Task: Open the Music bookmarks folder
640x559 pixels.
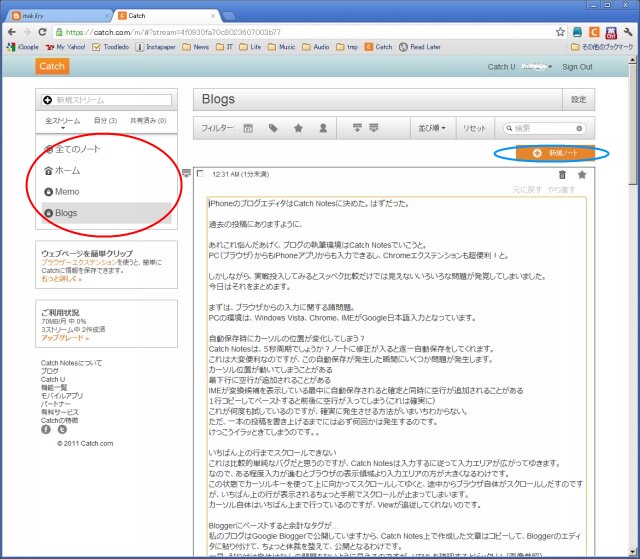Action: (x=282, y=47)
